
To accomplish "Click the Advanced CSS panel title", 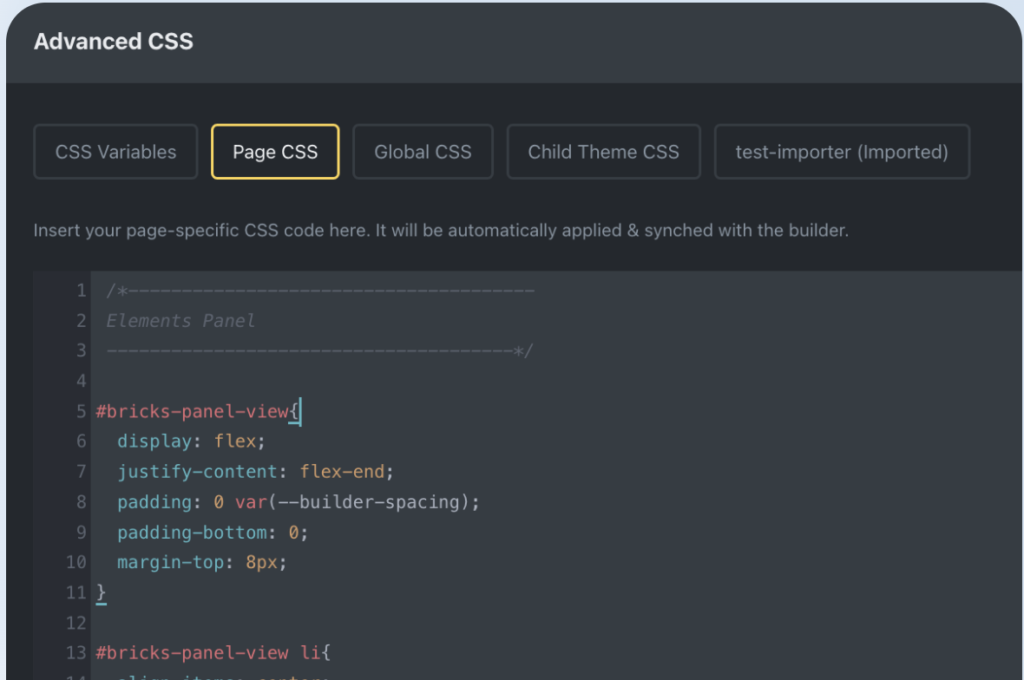I will click(113, 42).
